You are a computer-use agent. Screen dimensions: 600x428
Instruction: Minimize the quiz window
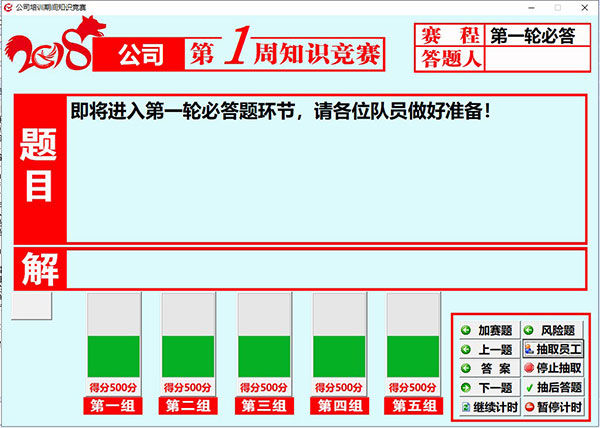point(531,8)
